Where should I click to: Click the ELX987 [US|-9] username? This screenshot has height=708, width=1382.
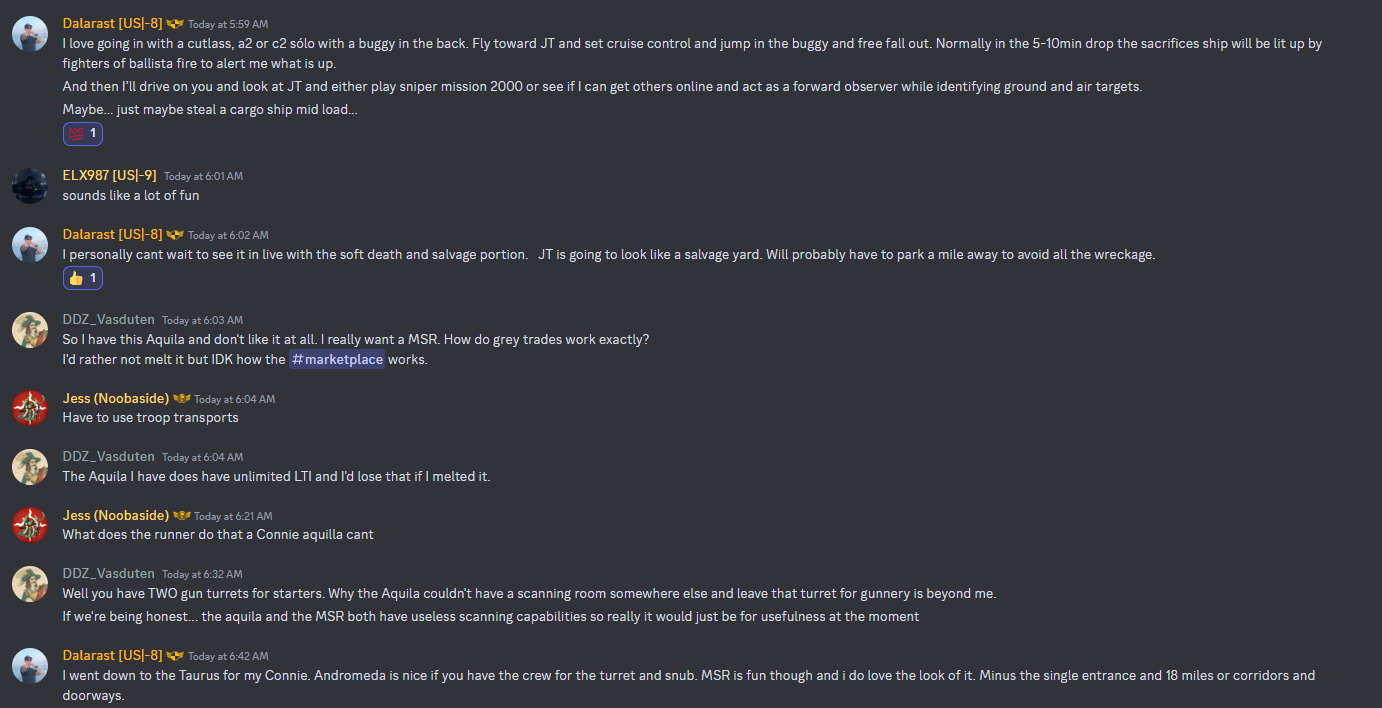[109, 175]
